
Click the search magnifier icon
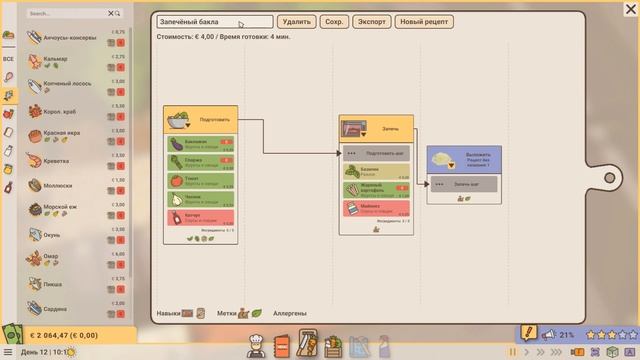[118, 13]
